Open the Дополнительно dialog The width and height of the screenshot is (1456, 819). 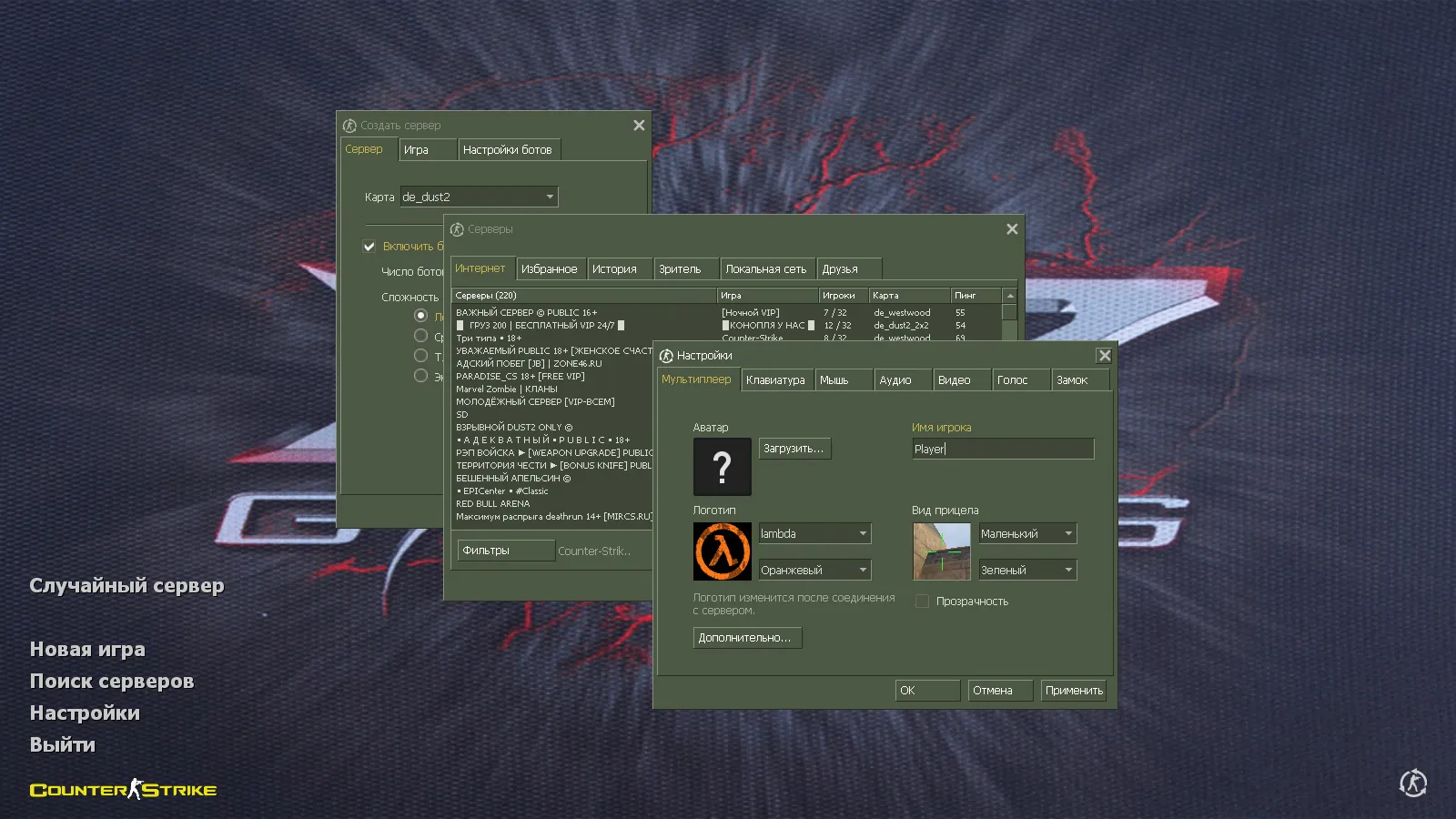pyautogui.click(x=746, y=637)
